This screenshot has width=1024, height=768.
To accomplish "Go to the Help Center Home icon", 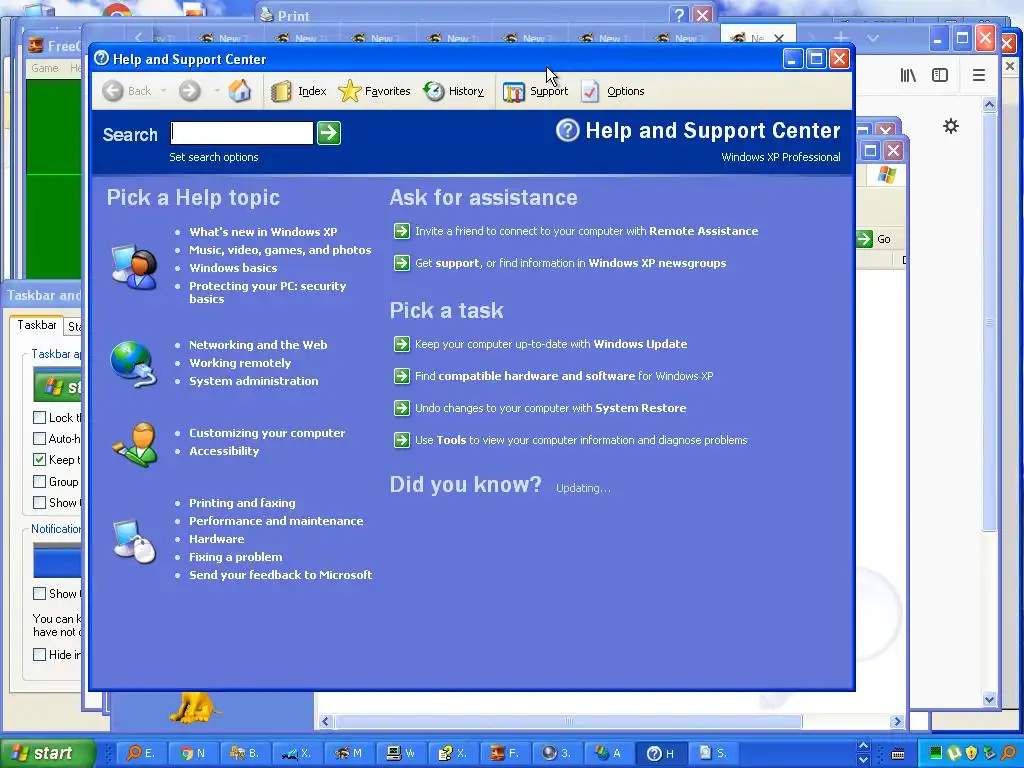I will point(240,91).
